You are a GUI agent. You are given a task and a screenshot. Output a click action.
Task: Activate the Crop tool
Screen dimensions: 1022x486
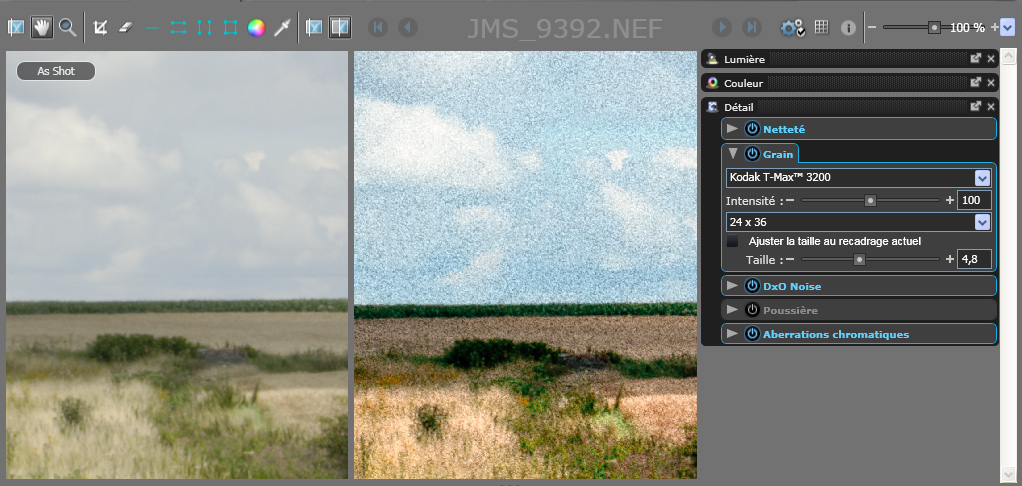(100, 27)
